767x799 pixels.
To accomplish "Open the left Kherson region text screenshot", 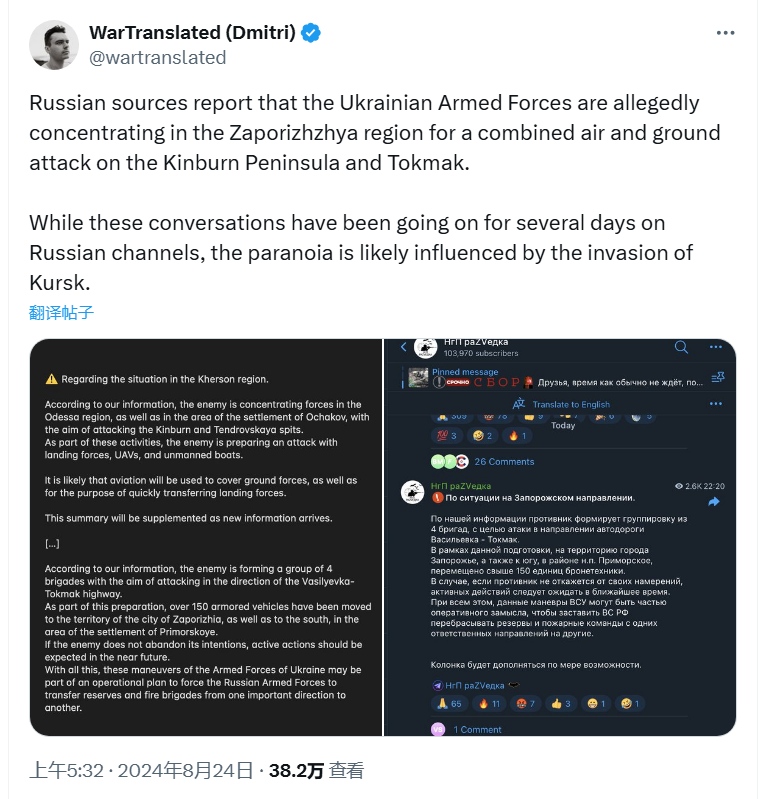I will point(206,538).
